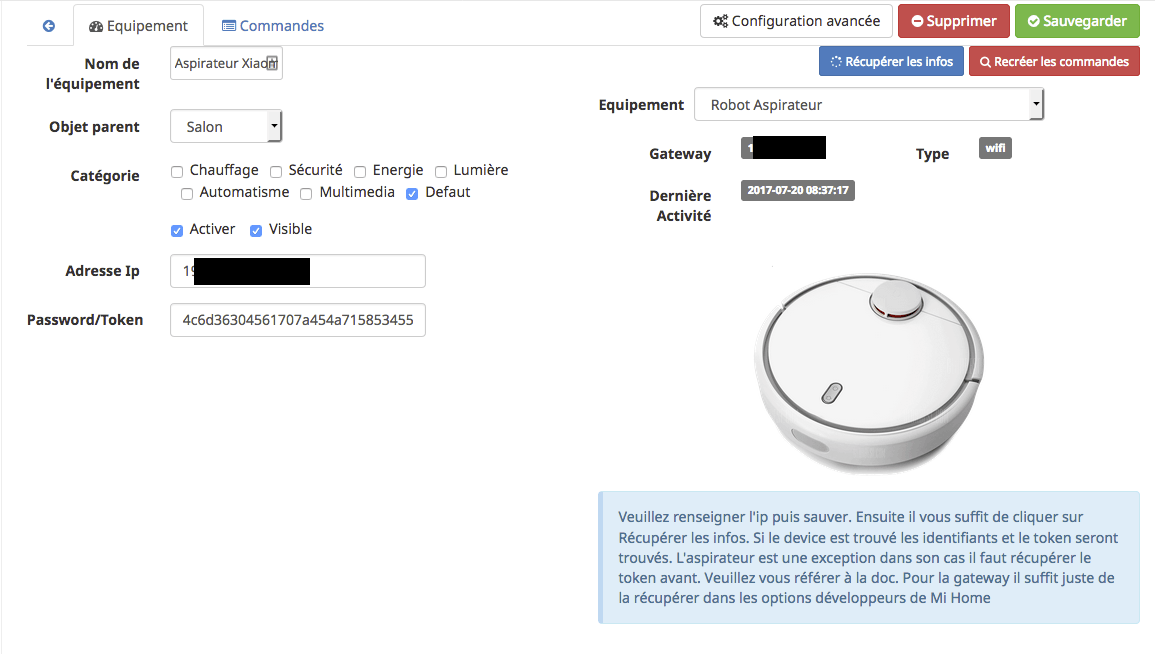Viewport: 1155px width, 654px height.
Task: Uncheck the Defaut category checkbox
Action: click(x=412, y=194)
